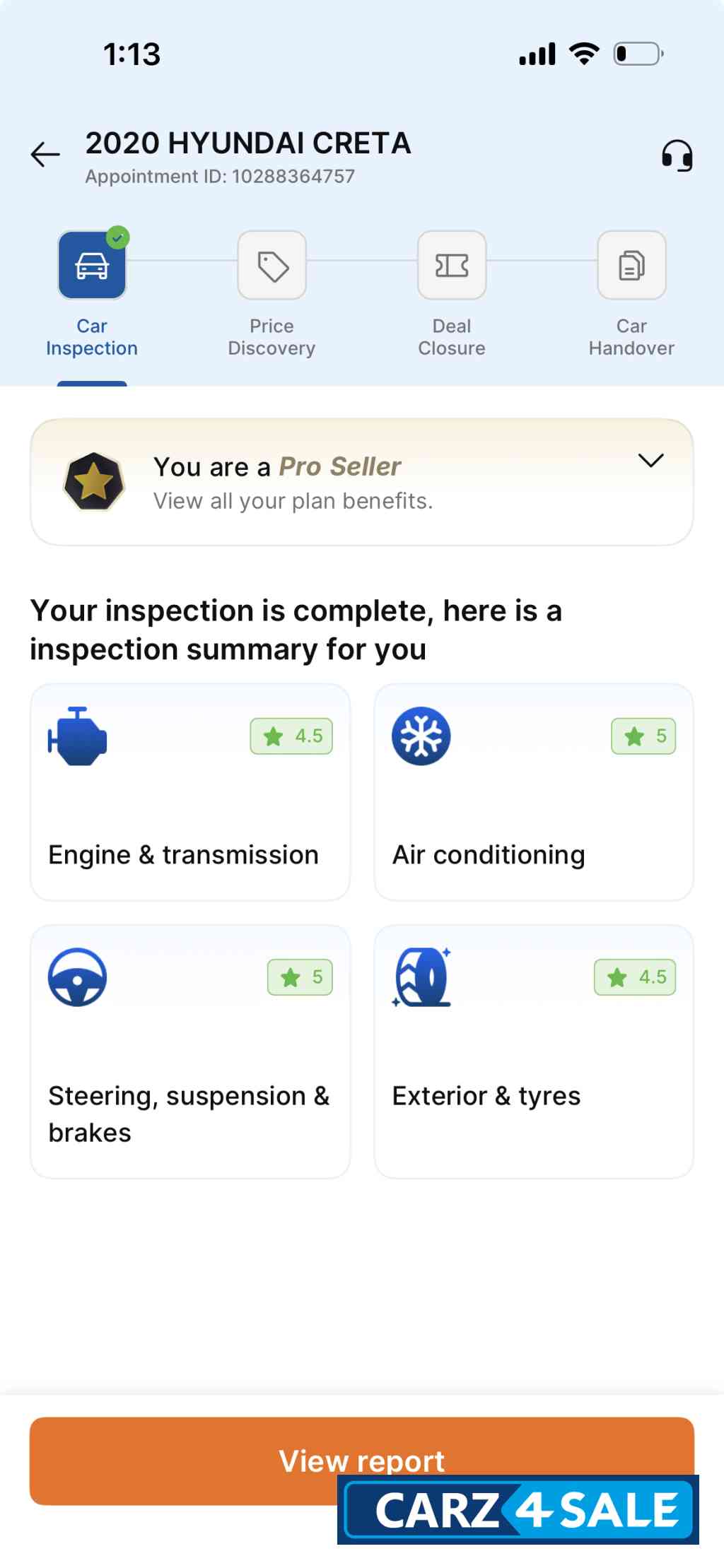Tap the Price Discovery tag icon
The height and width of the screenshot is (1568, 724).
(x=272, y=266)
